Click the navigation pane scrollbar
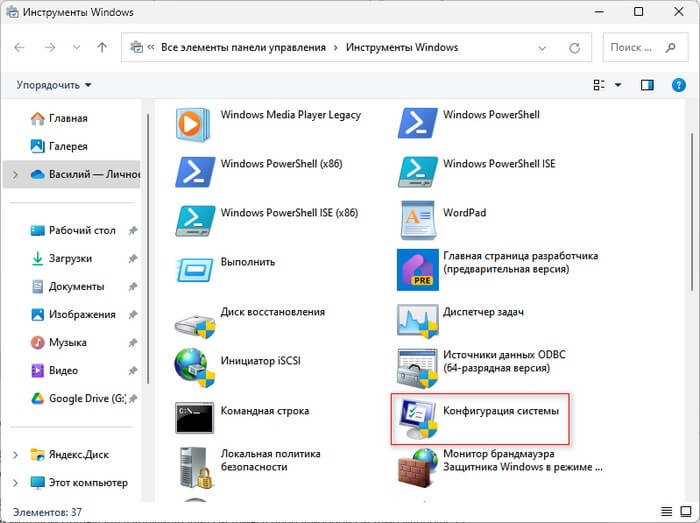 [148, 248]
